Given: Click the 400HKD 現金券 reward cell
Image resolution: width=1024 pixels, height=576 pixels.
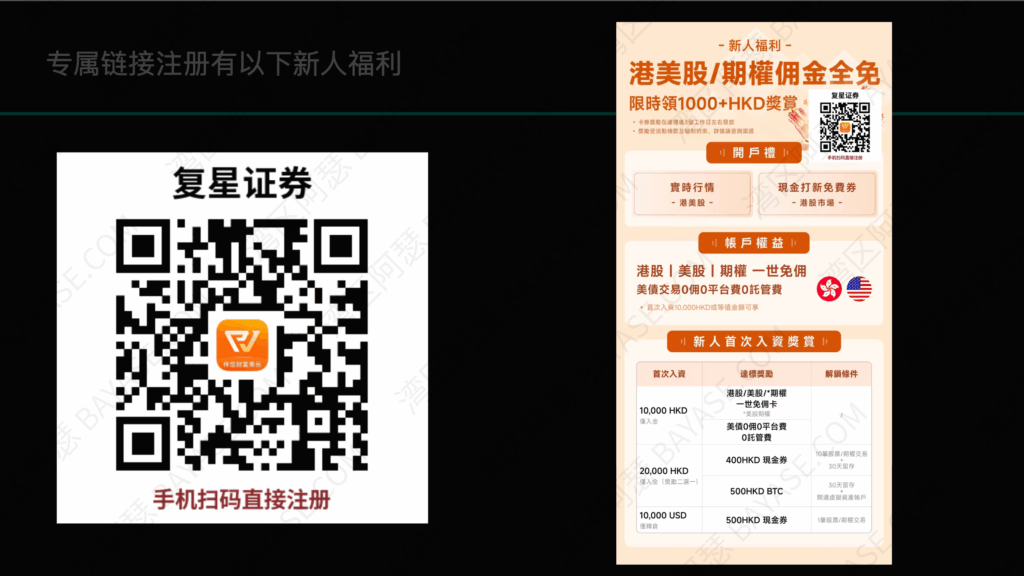Looking at the screenshot, I should [756, 460].
